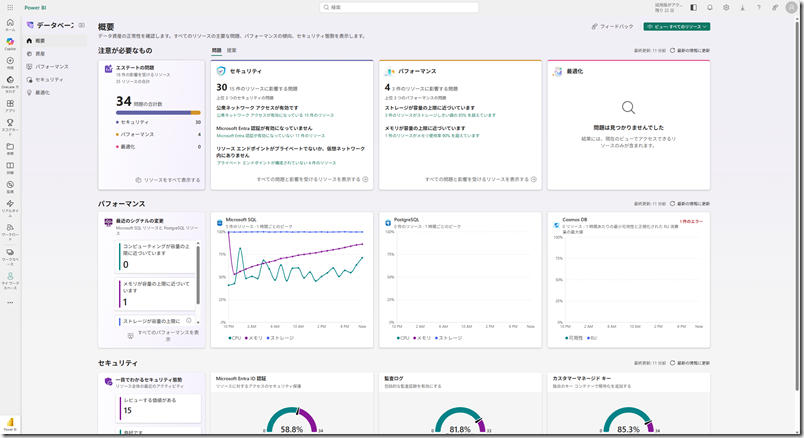Go to ホーム in left rail
804x438 pixels.
[x=10, y=25]
